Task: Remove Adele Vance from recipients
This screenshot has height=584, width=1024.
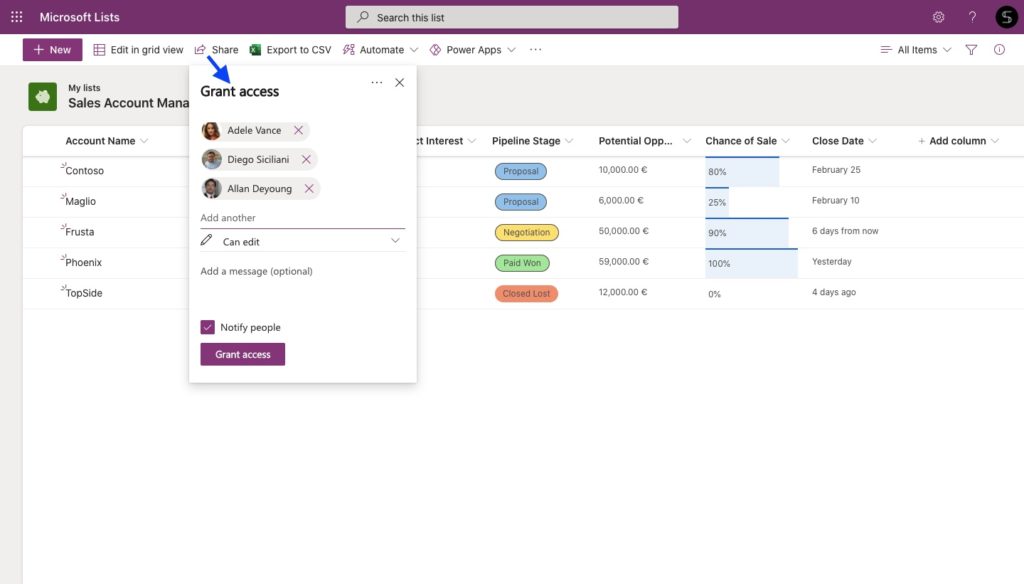Action: (x=298, y=130)
